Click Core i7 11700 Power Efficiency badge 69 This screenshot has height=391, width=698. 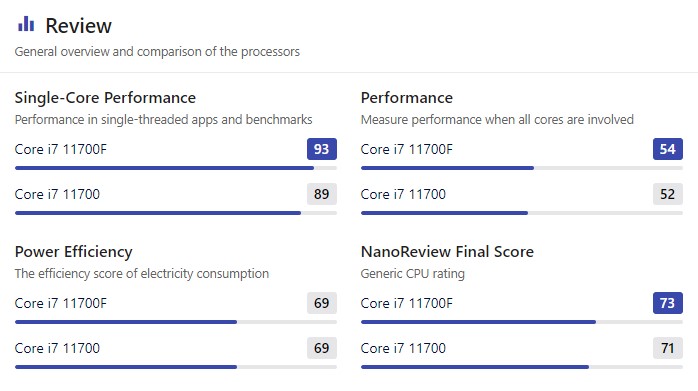pos(321,348)
